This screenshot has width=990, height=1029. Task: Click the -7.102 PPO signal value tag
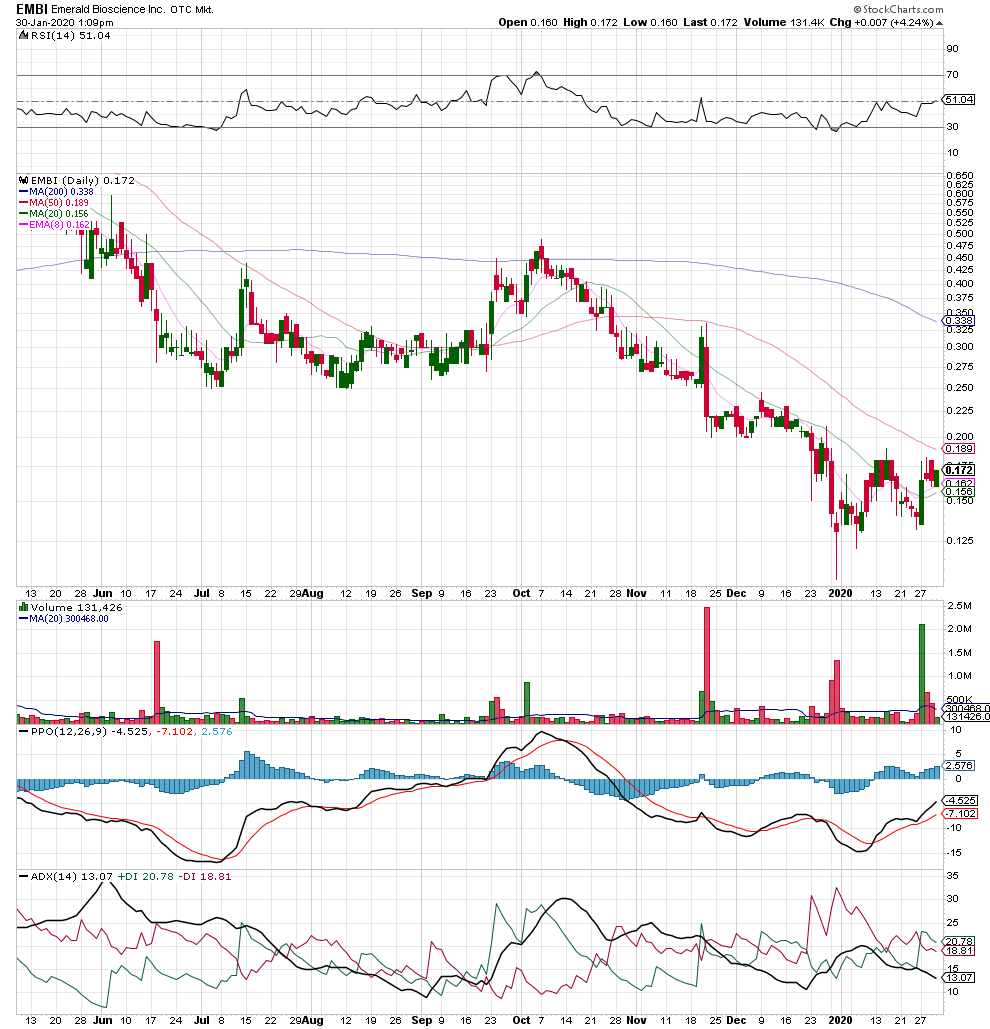[x=960, y=814]
